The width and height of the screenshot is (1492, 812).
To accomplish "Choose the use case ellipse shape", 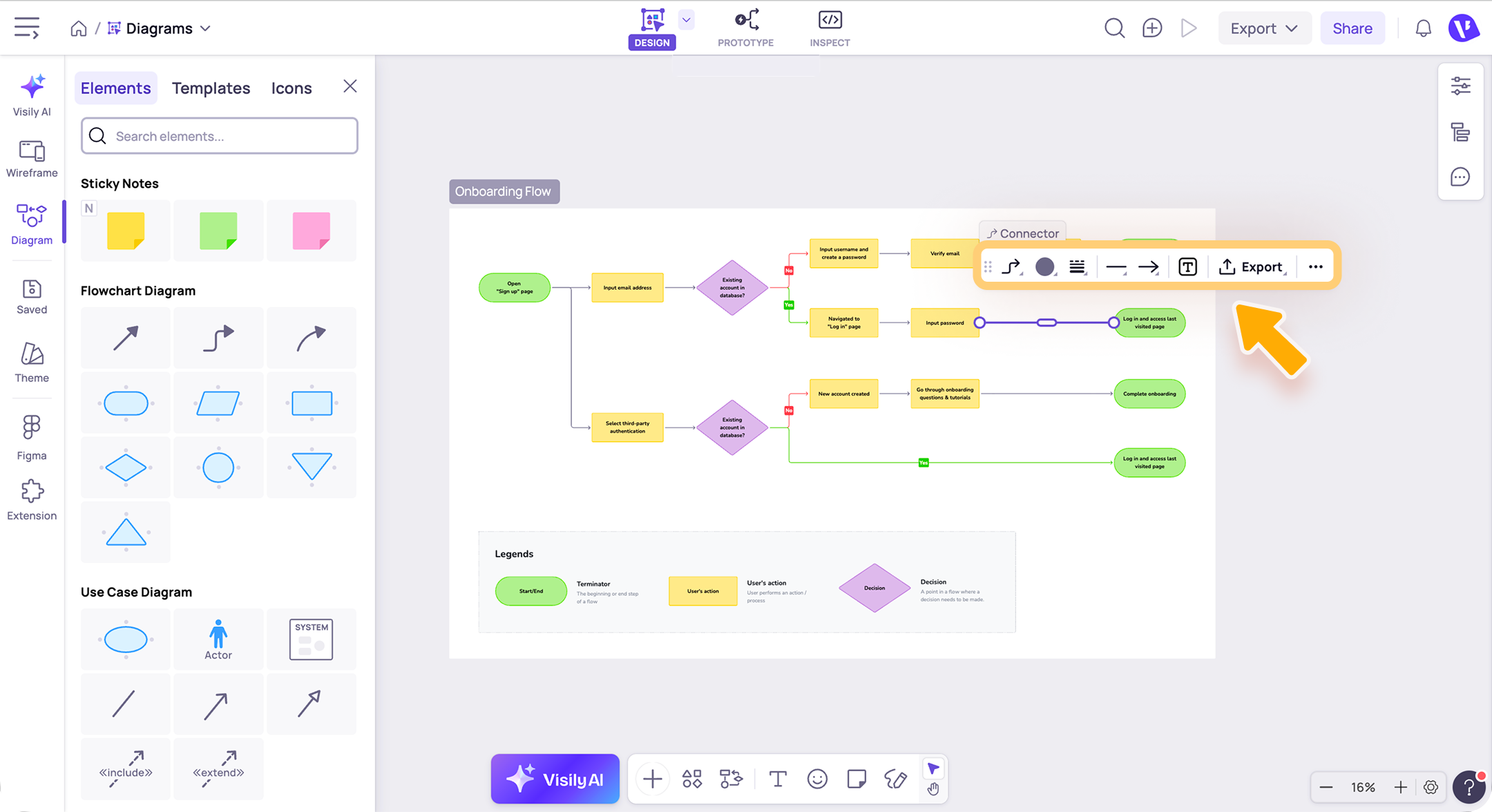I will click(126, 639).
